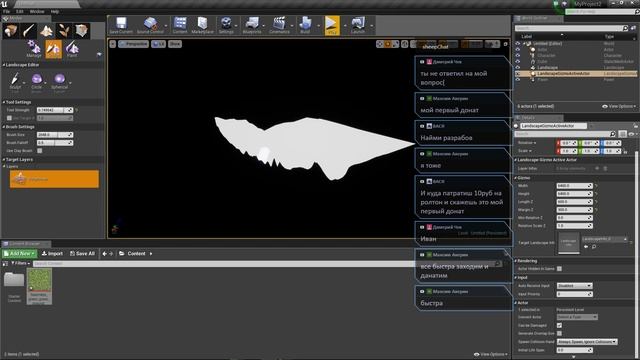Click the World Outliner search magnifier icon
The height and width of the screenshot is (360, 640).
click(x=625, y=28)
